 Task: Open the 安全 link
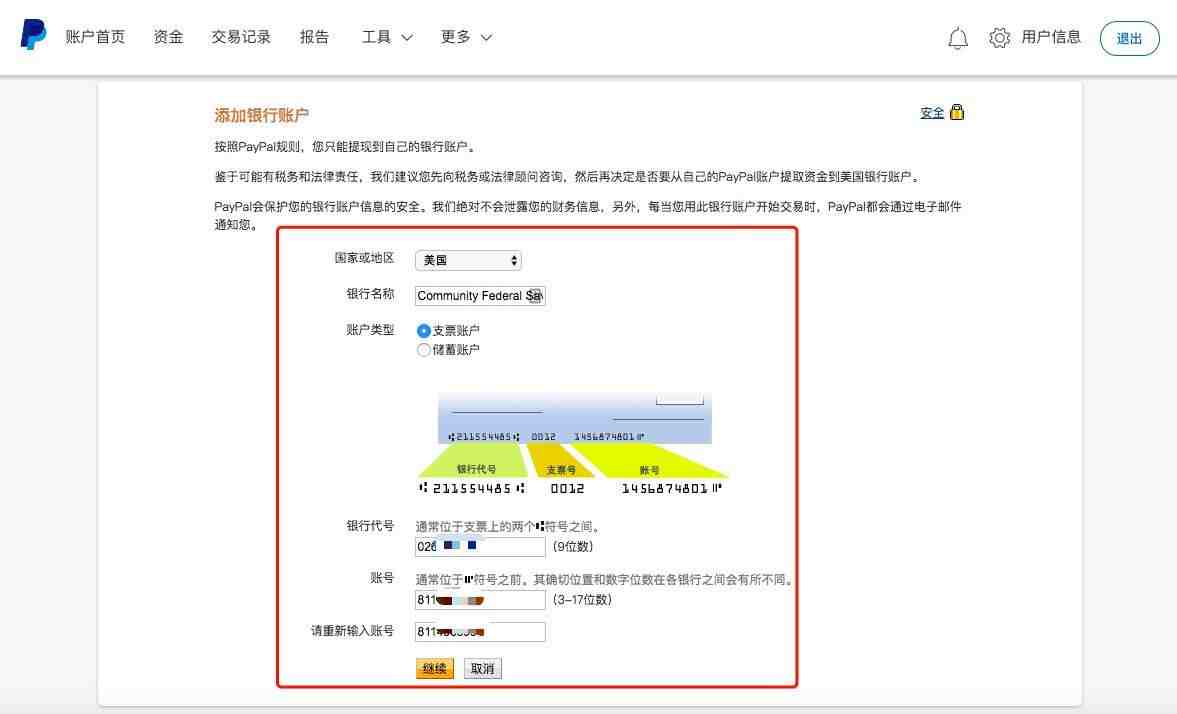[932, 113]
